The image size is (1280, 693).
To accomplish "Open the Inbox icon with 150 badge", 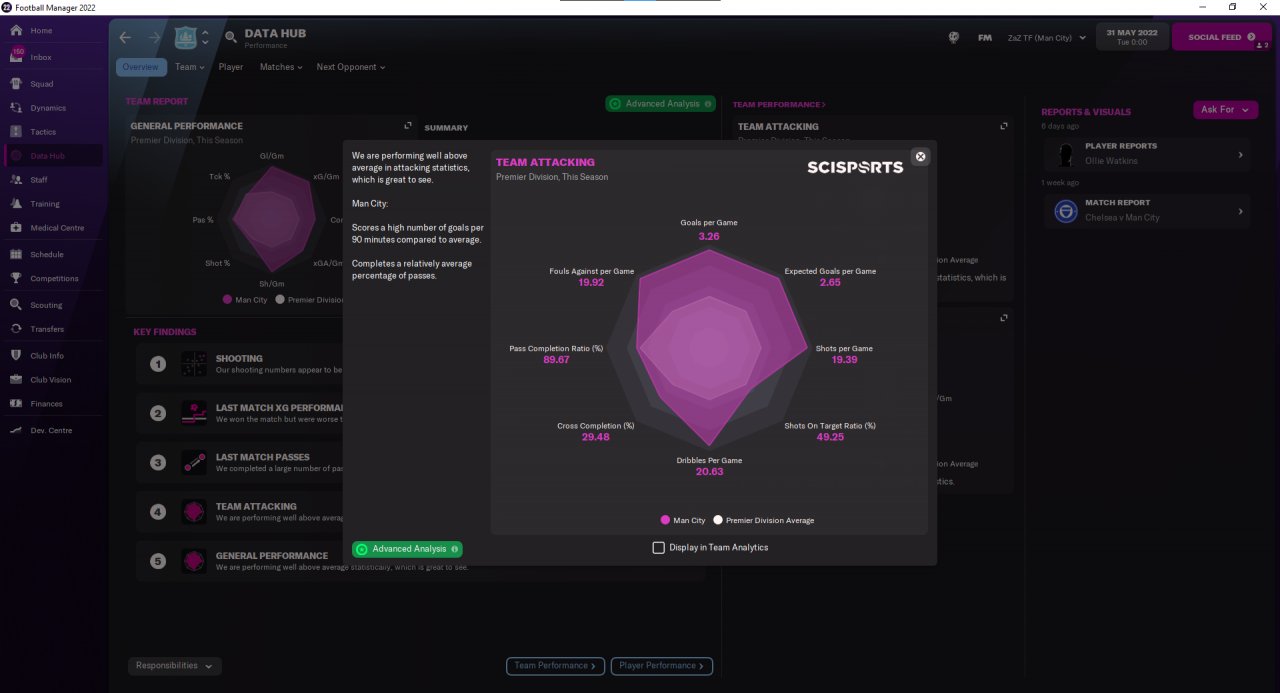I will coord(16,56).
